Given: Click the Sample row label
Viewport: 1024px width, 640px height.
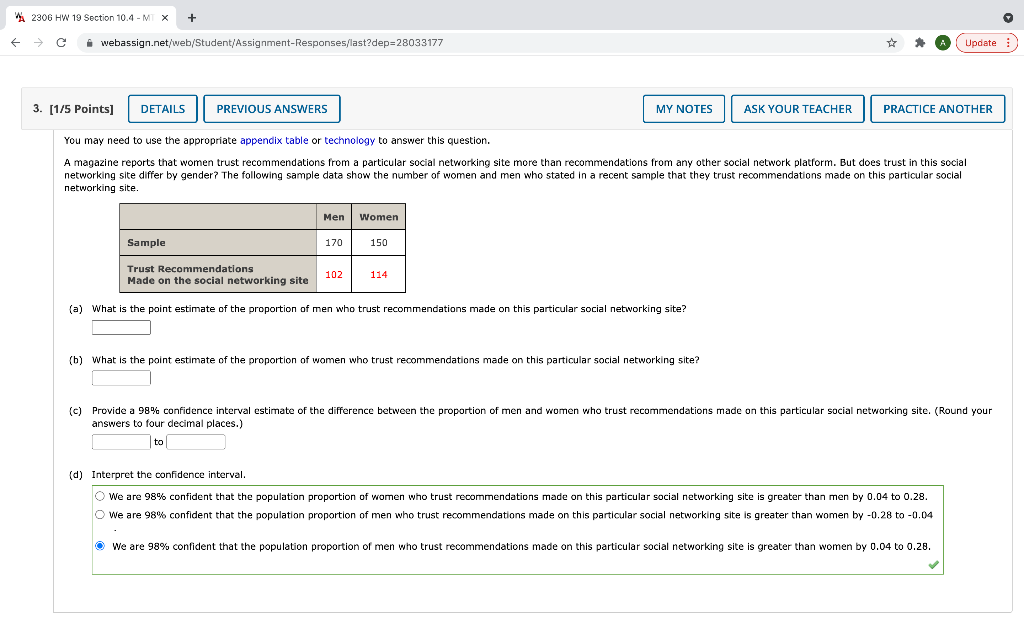Looking at the screenshot, I should [146, 242].
